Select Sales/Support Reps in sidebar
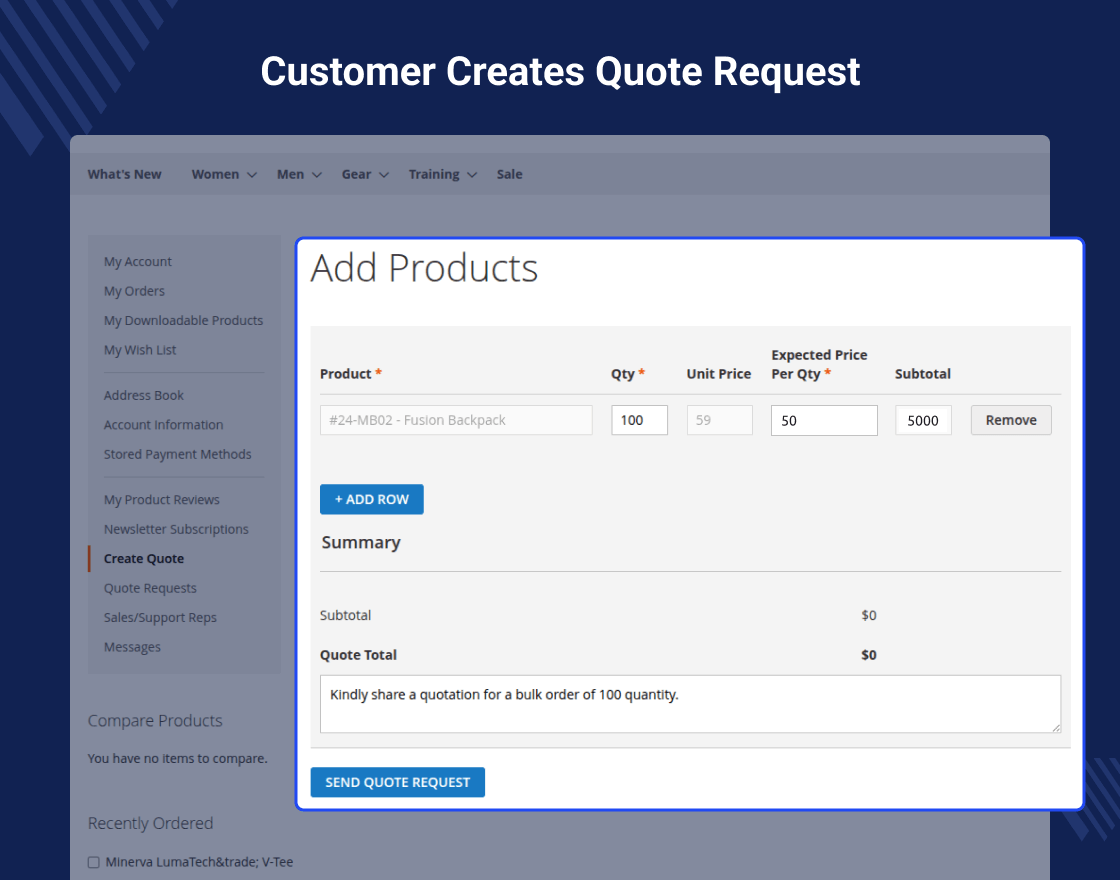 [160, 617]
